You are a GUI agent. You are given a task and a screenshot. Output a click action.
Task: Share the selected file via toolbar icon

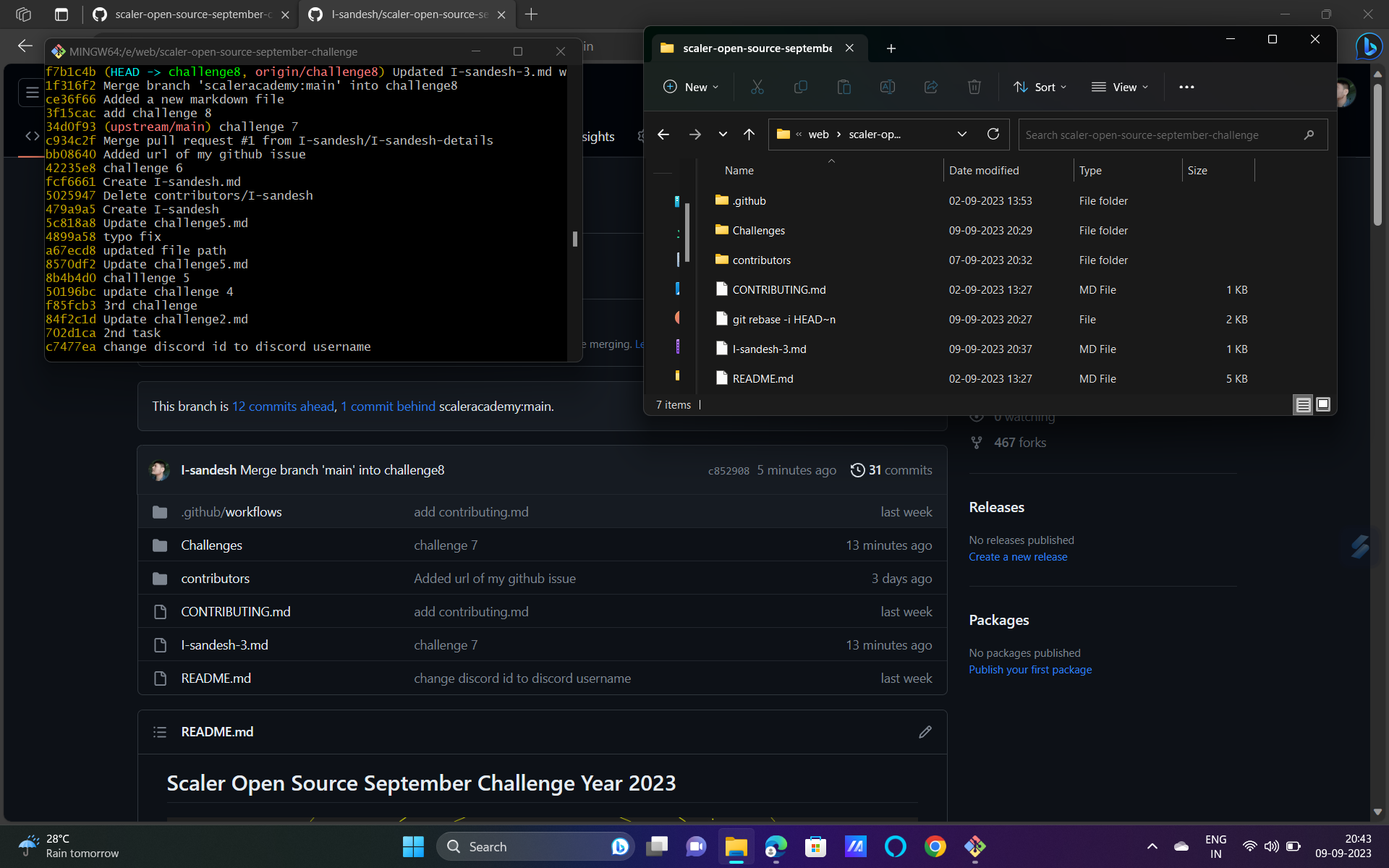[931, 87]
